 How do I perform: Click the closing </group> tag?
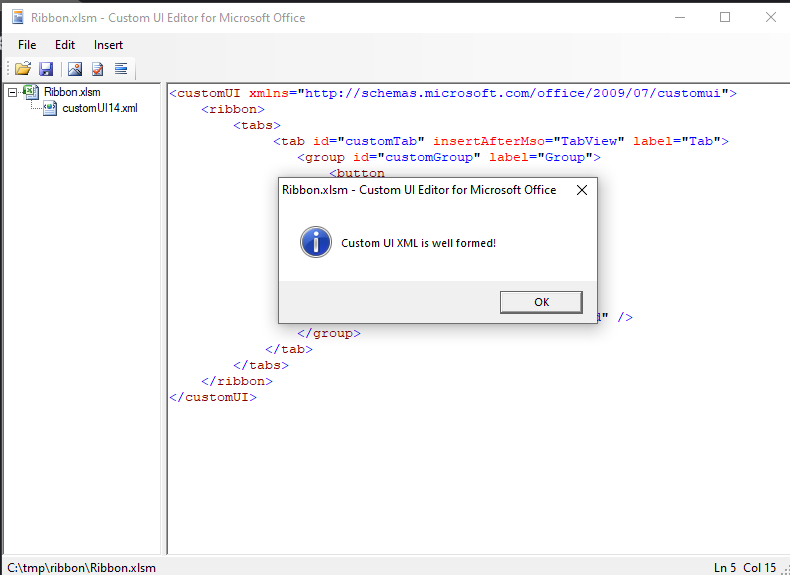tap(329, 333)
